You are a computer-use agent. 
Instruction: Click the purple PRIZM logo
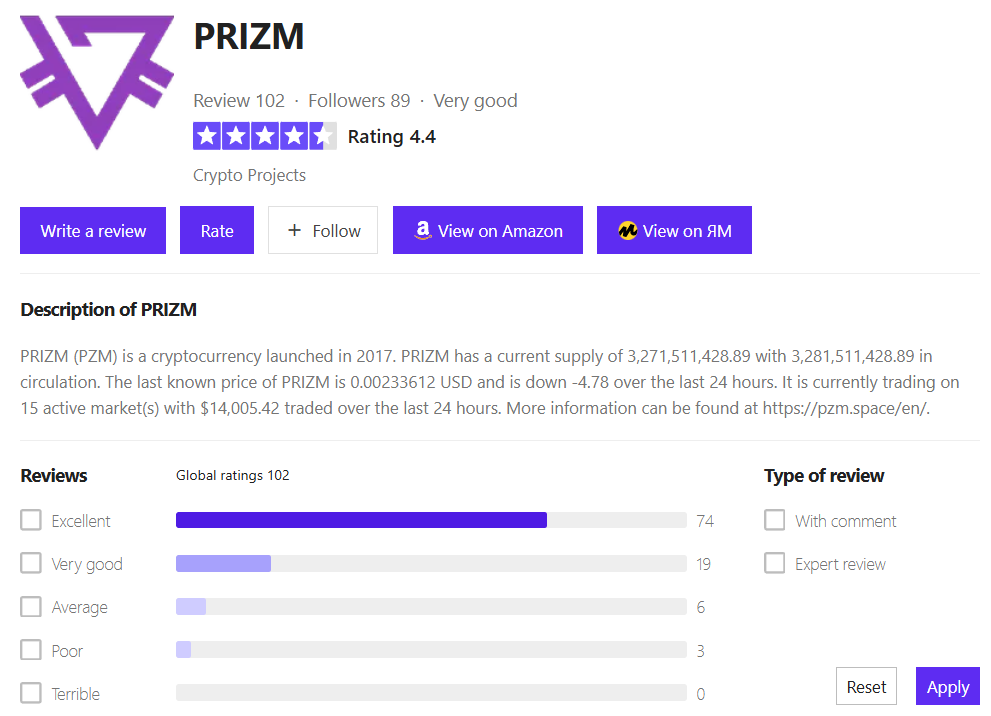click(96, 81)
